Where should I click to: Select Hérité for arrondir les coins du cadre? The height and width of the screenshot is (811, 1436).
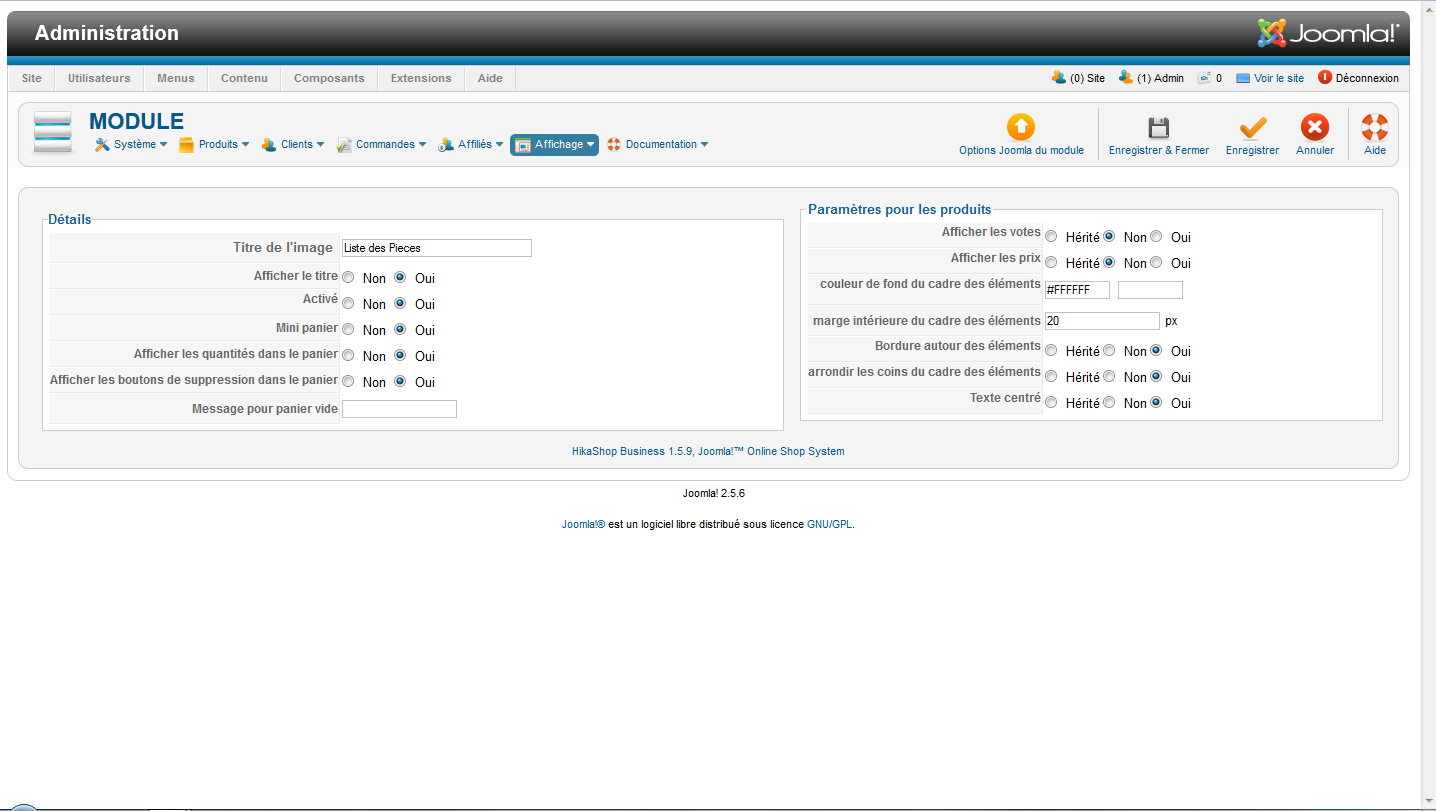click(1051, 377)
